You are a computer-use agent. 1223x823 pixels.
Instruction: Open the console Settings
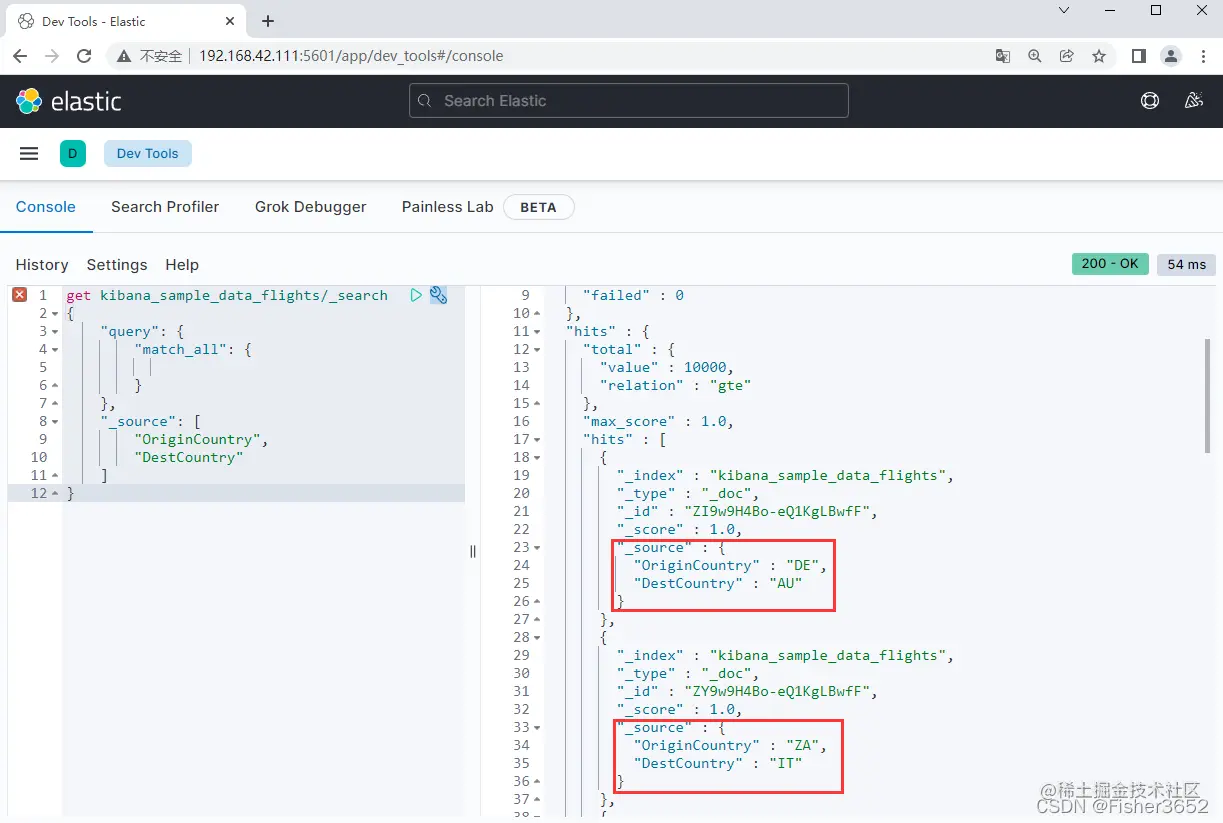117,265
